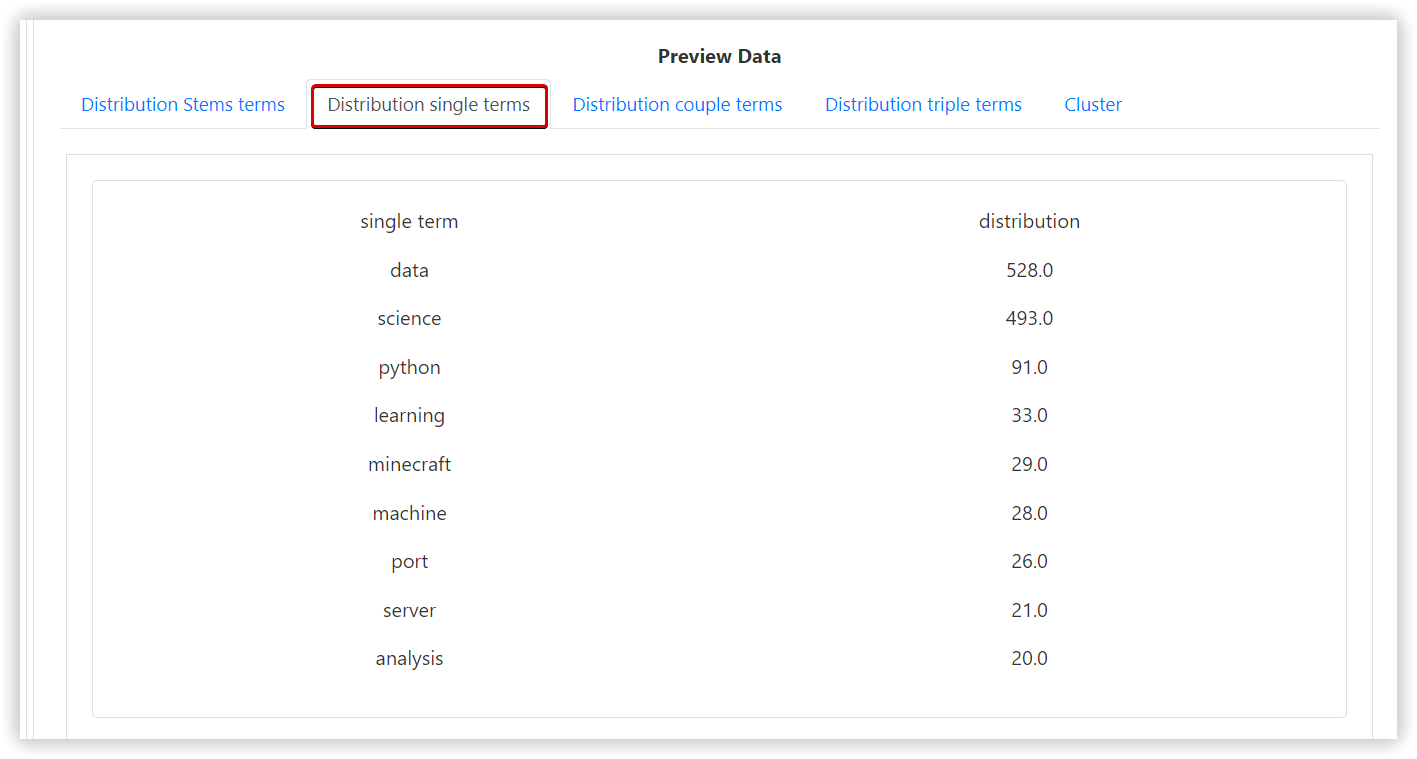Select the 'port' term cell
This screenshot has width=1417, height=759.
pyautogui.click(x=409, y=562)
